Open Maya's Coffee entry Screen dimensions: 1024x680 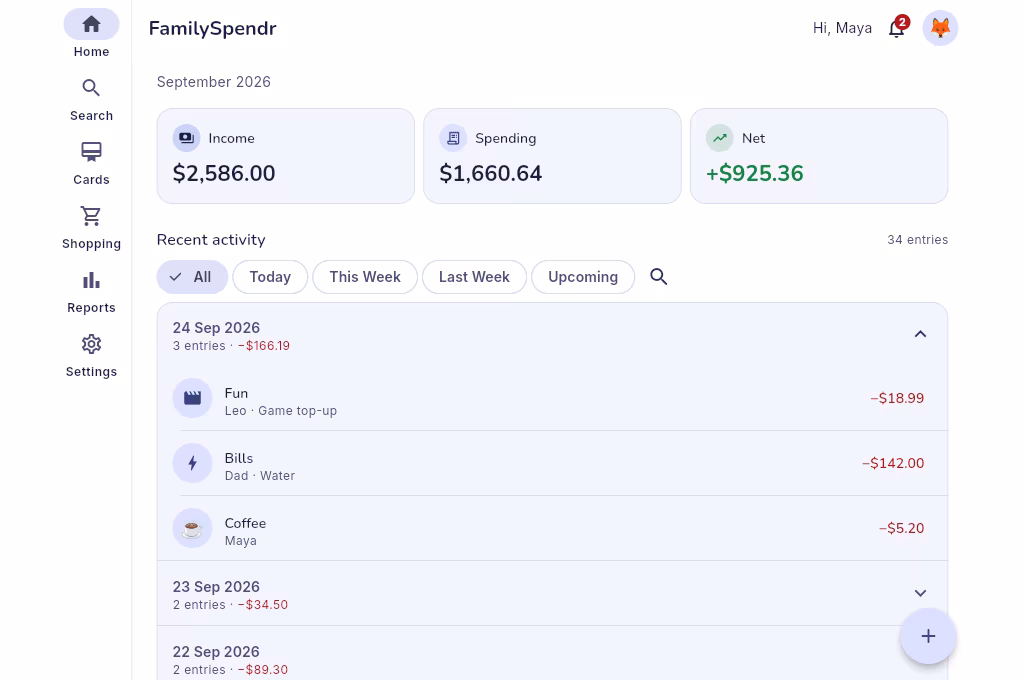click(x=552, y=528)
